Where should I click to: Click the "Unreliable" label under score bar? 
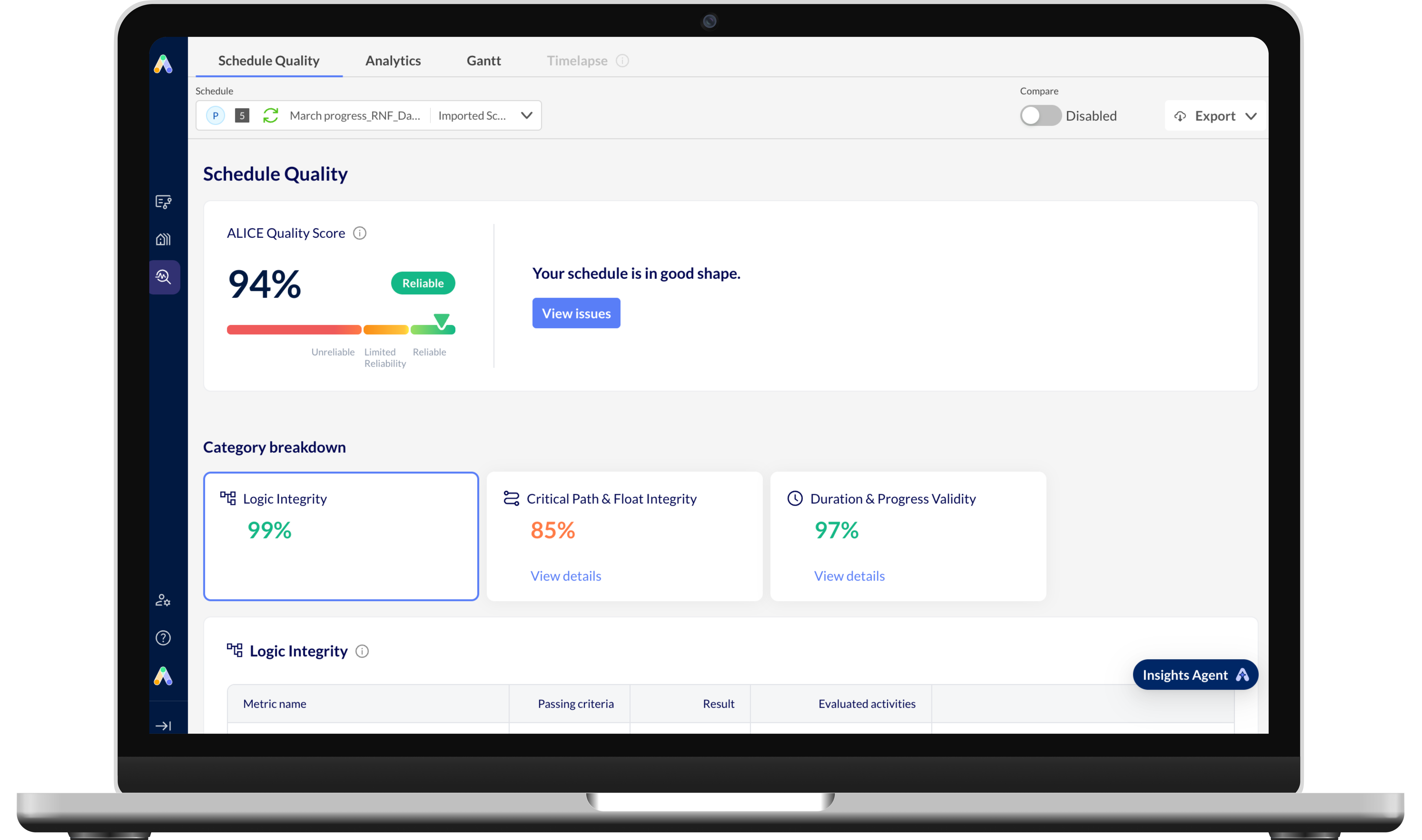(333, 352)
